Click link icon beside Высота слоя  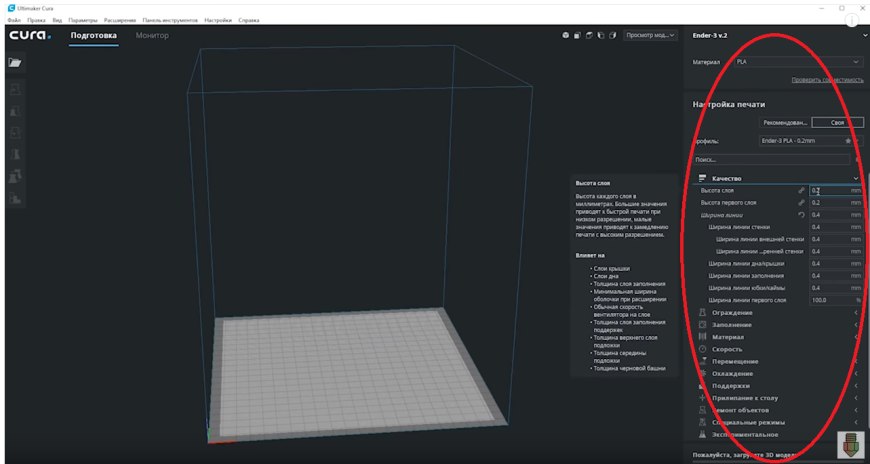pyautogui.click(x=801, y=190)
